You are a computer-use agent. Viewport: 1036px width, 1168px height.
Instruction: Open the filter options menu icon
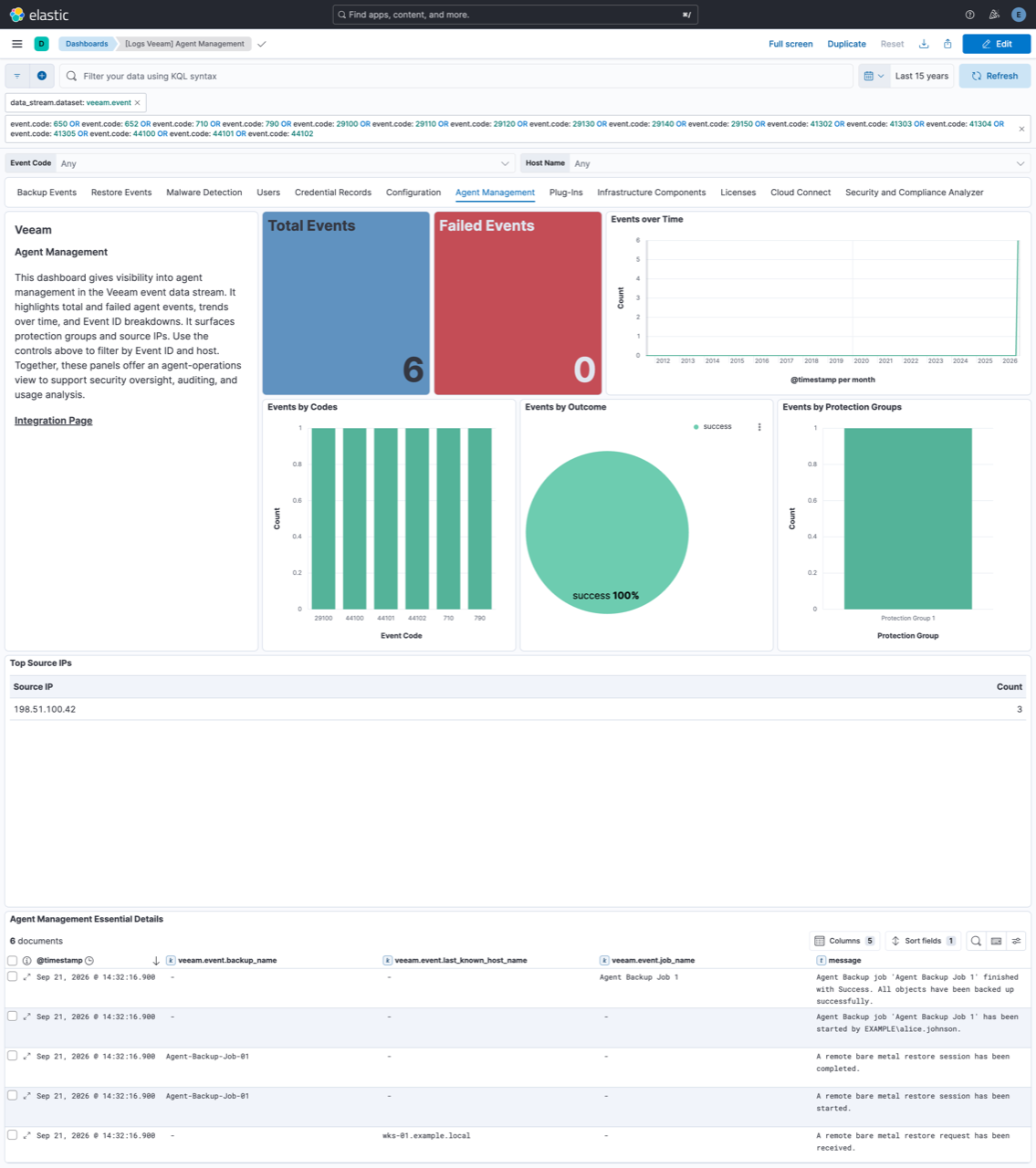coord(17,76)
